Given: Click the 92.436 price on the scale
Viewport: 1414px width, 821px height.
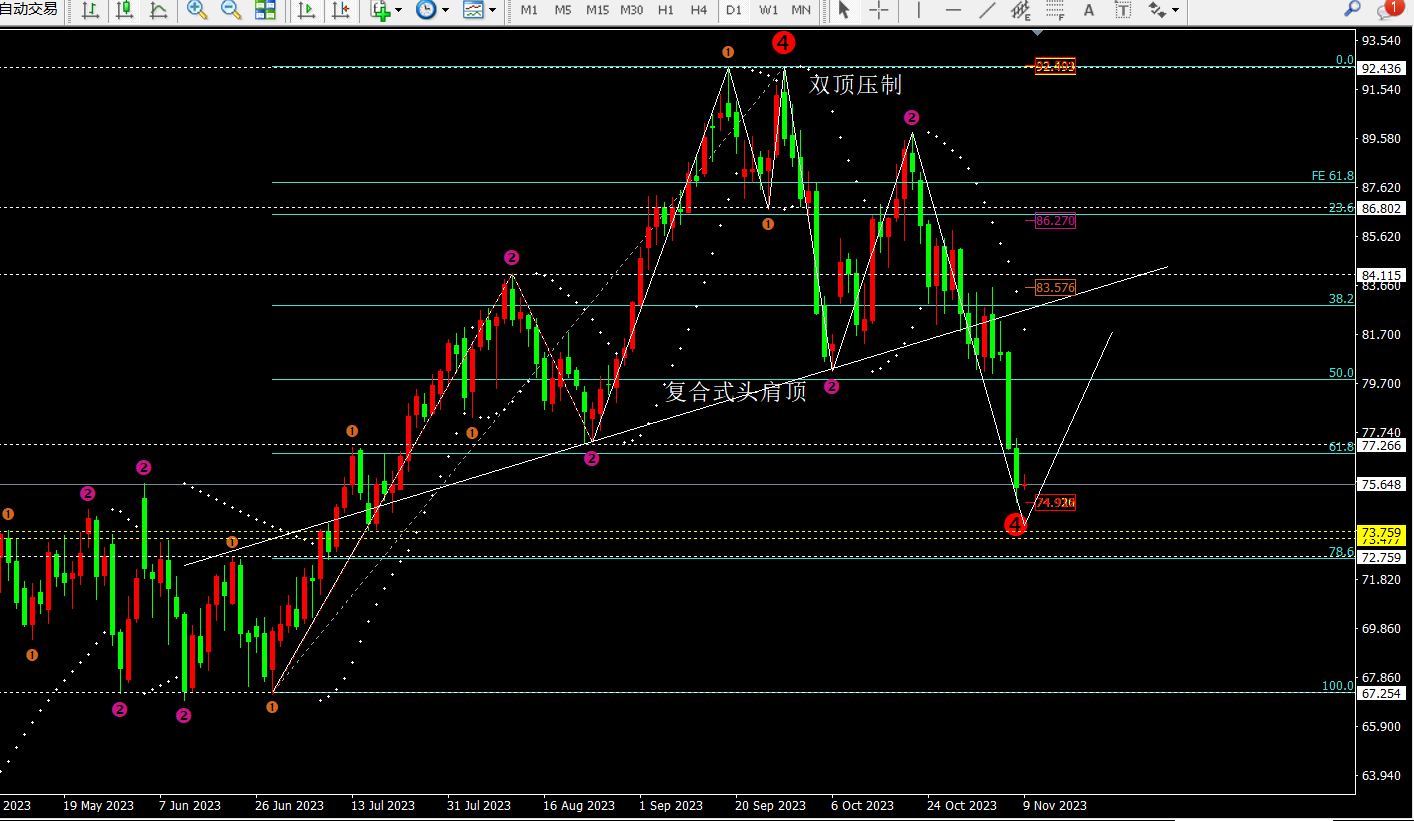Looking at the screenshot, I should point(1381,68).
